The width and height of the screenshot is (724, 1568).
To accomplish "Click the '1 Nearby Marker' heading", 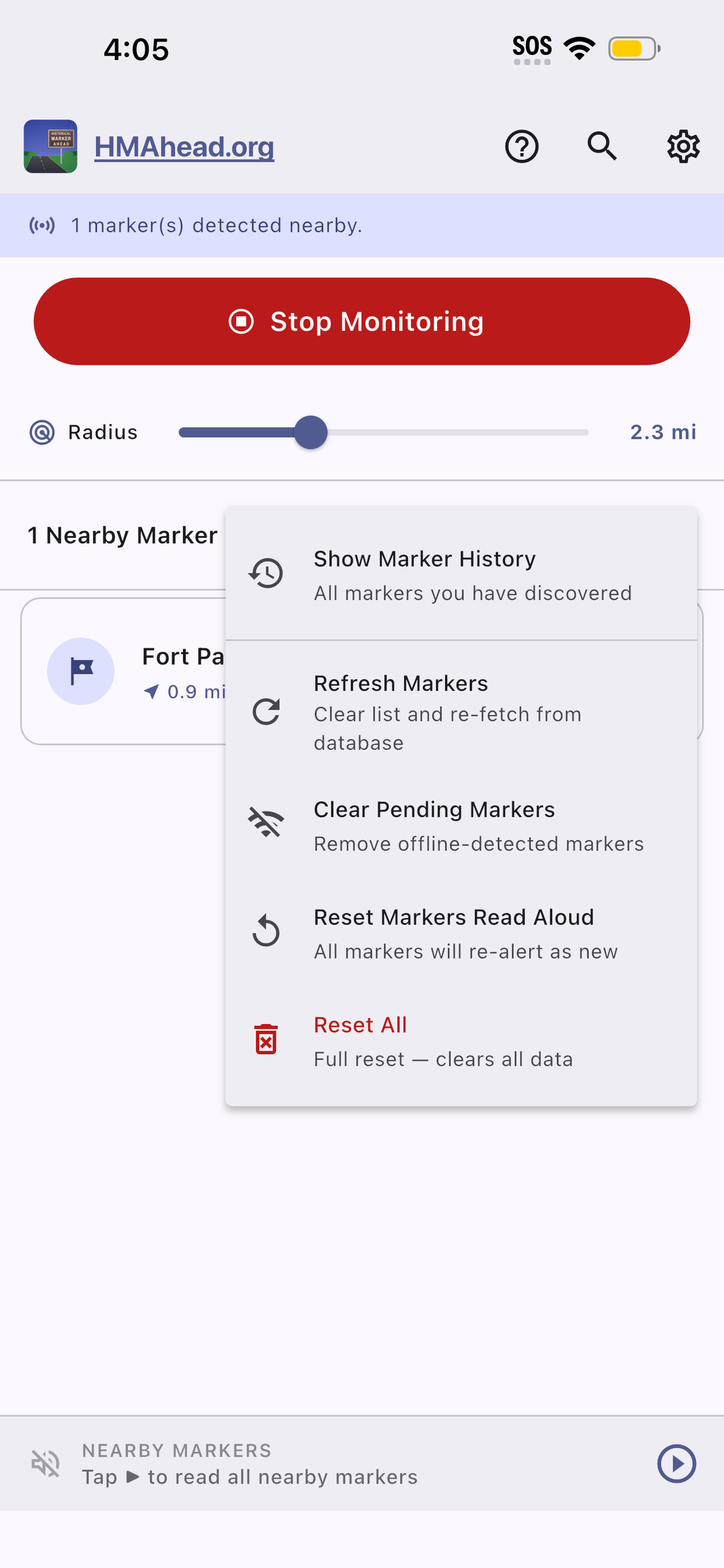I will 122,535.
